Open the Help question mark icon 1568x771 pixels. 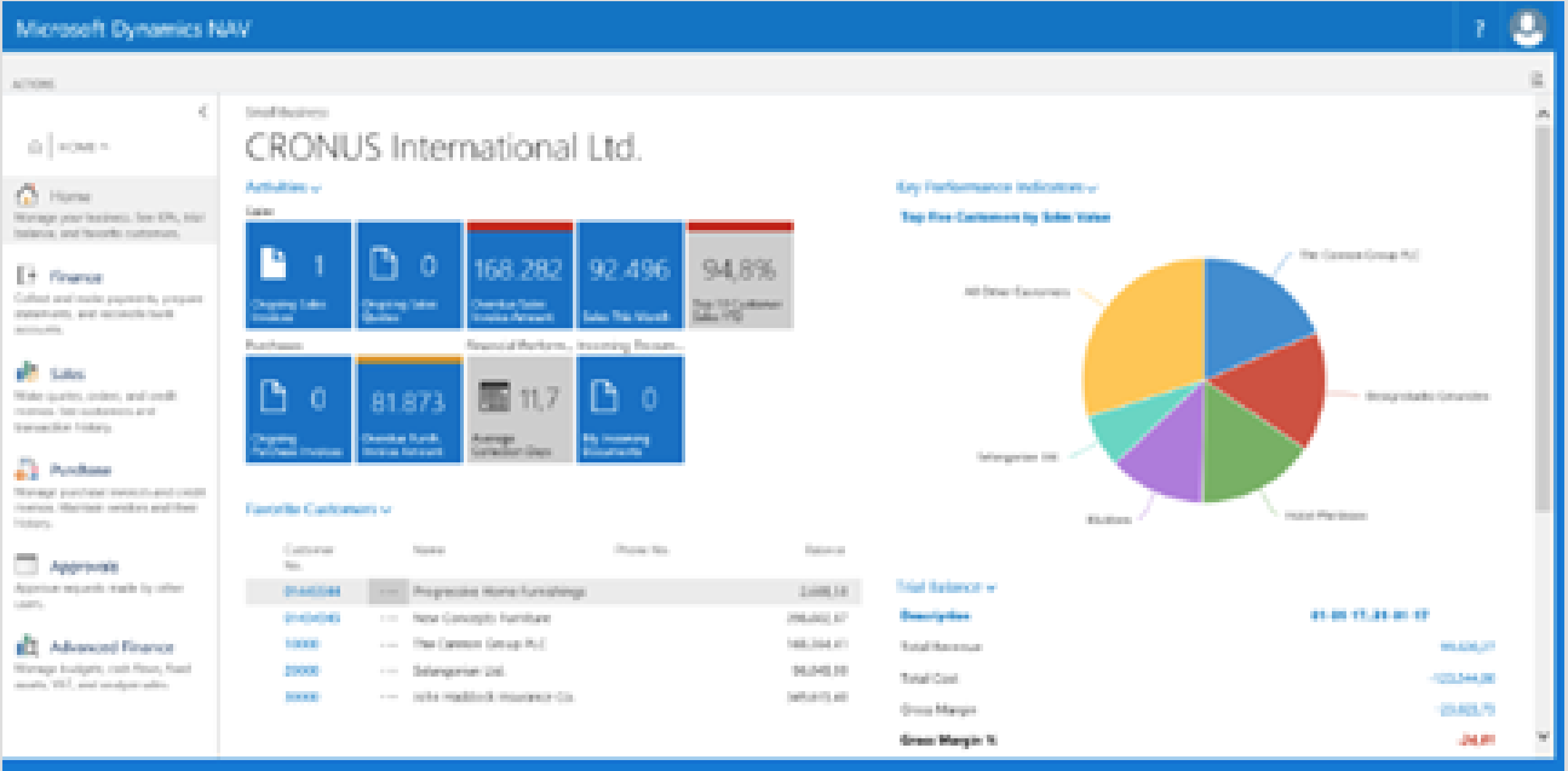click(1480, 28)
